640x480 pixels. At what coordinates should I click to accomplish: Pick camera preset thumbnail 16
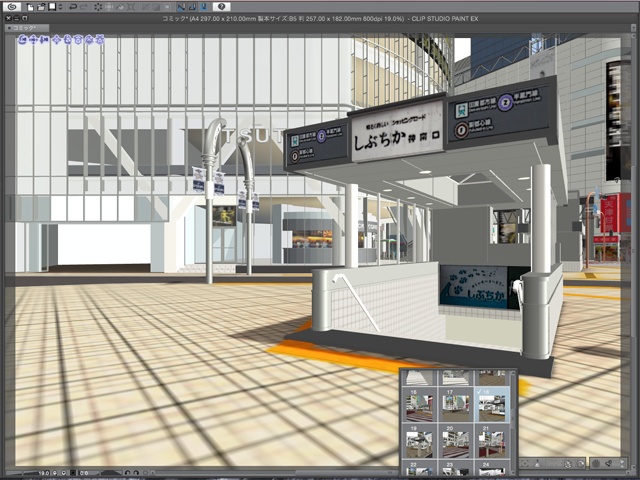(419, 405)
